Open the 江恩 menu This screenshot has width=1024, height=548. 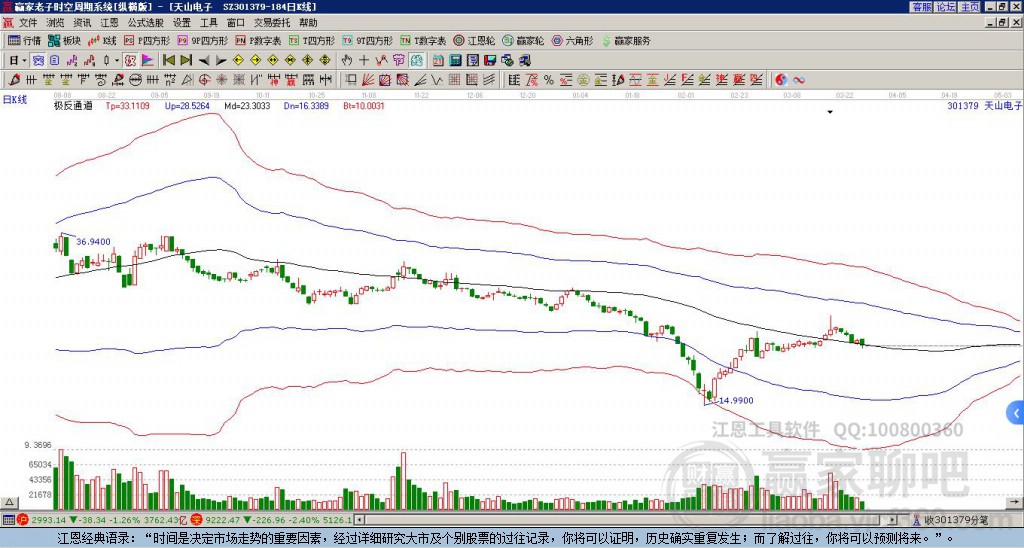[109, 23]
